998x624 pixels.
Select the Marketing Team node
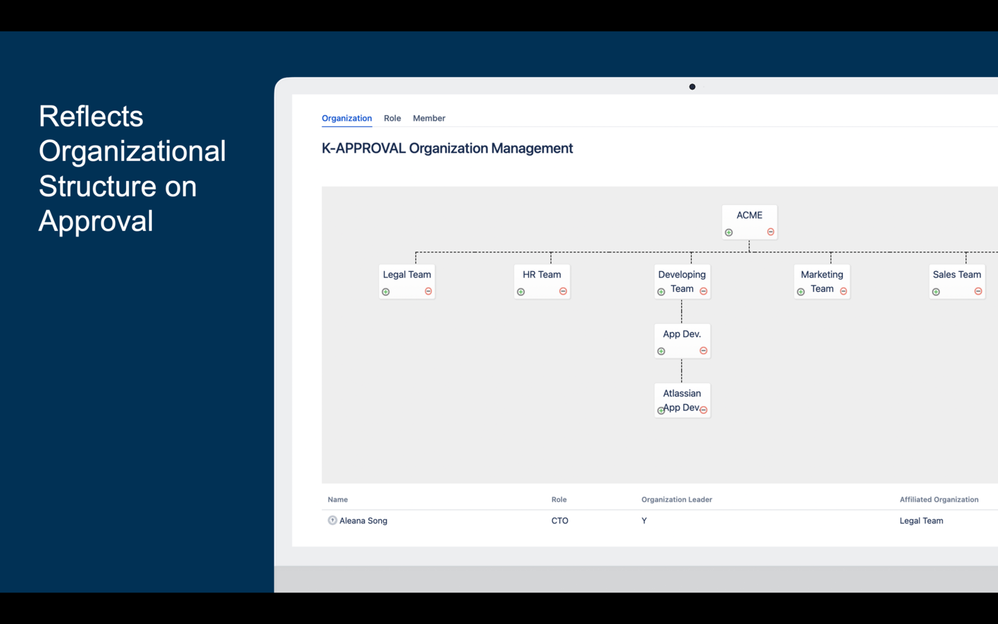[822, 281]
